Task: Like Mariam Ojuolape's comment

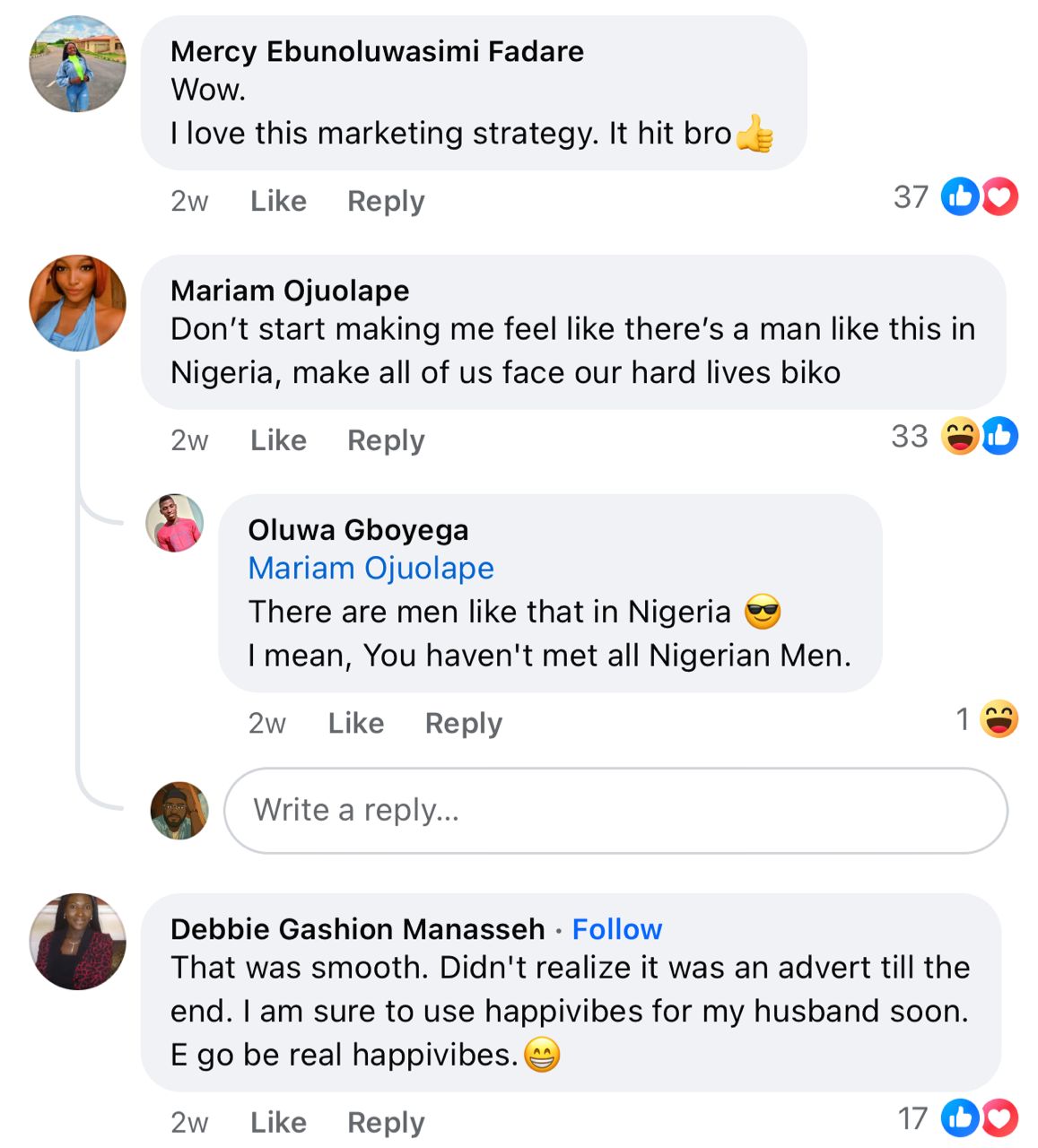Action: (278, 440)
